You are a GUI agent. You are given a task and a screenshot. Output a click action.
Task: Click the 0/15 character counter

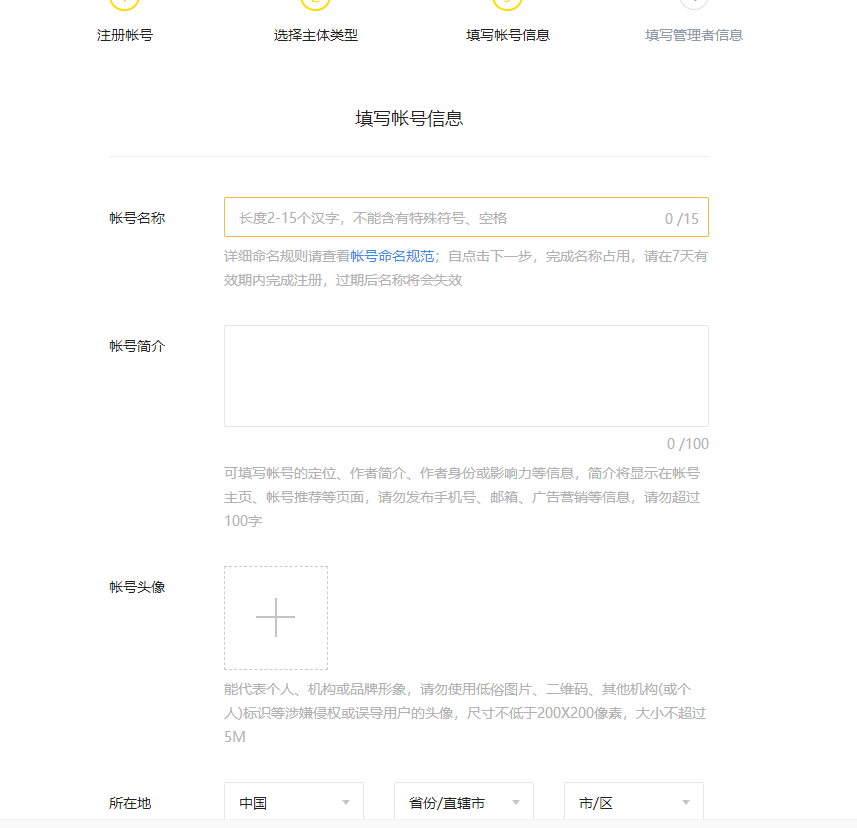coord(682,219)
